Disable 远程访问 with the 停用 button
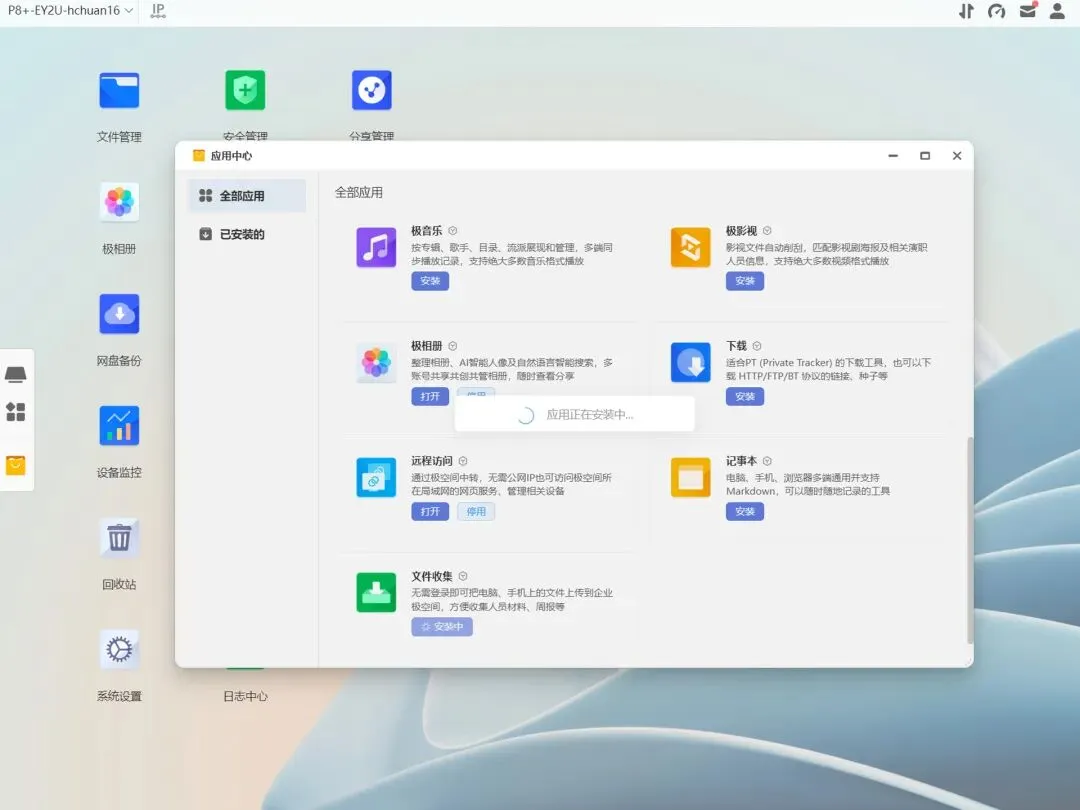The height and width of the screenshot is (810, 1080). click(476, 512)
